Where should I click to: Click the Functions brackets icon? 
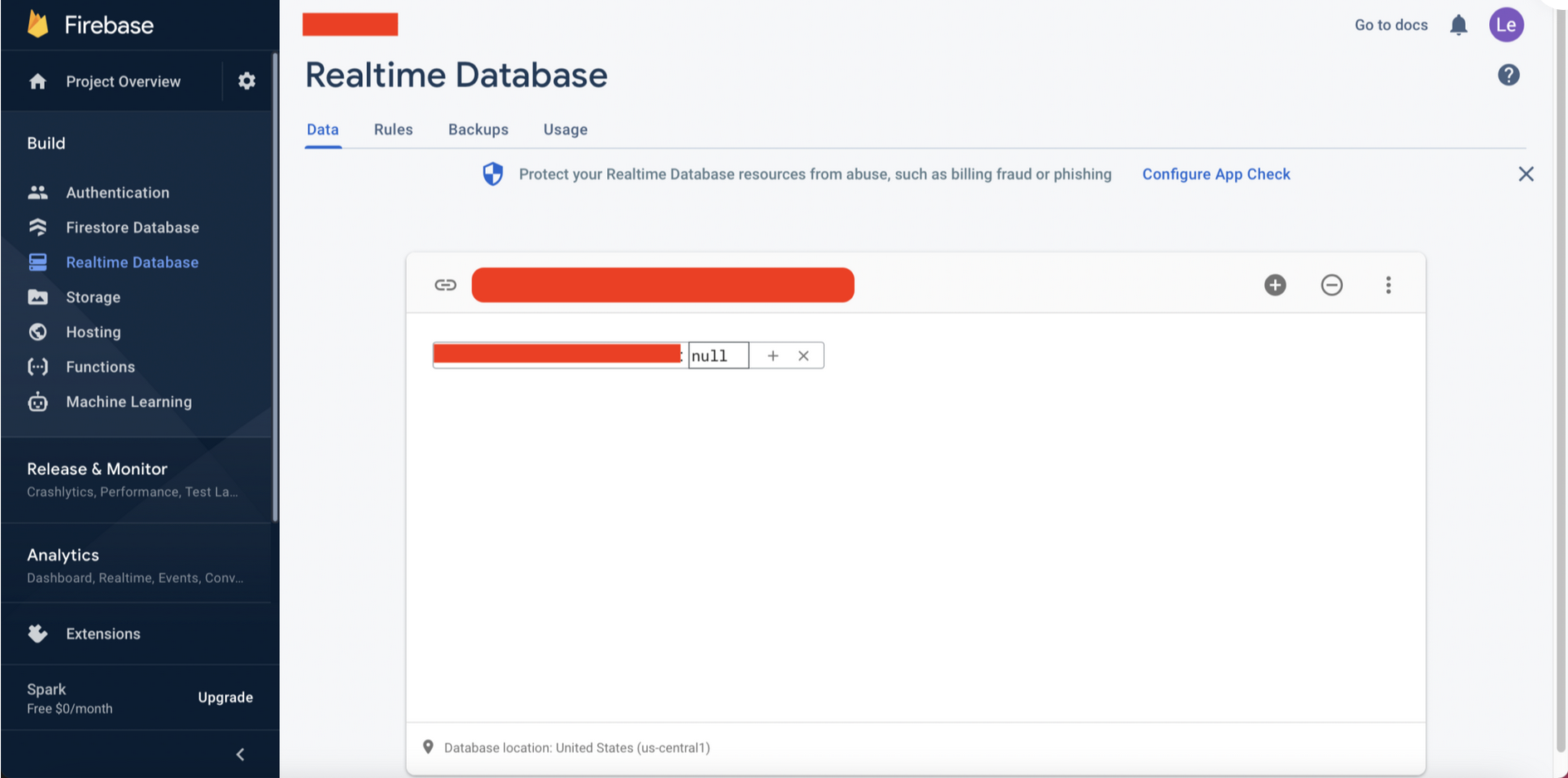click(37, 367)
